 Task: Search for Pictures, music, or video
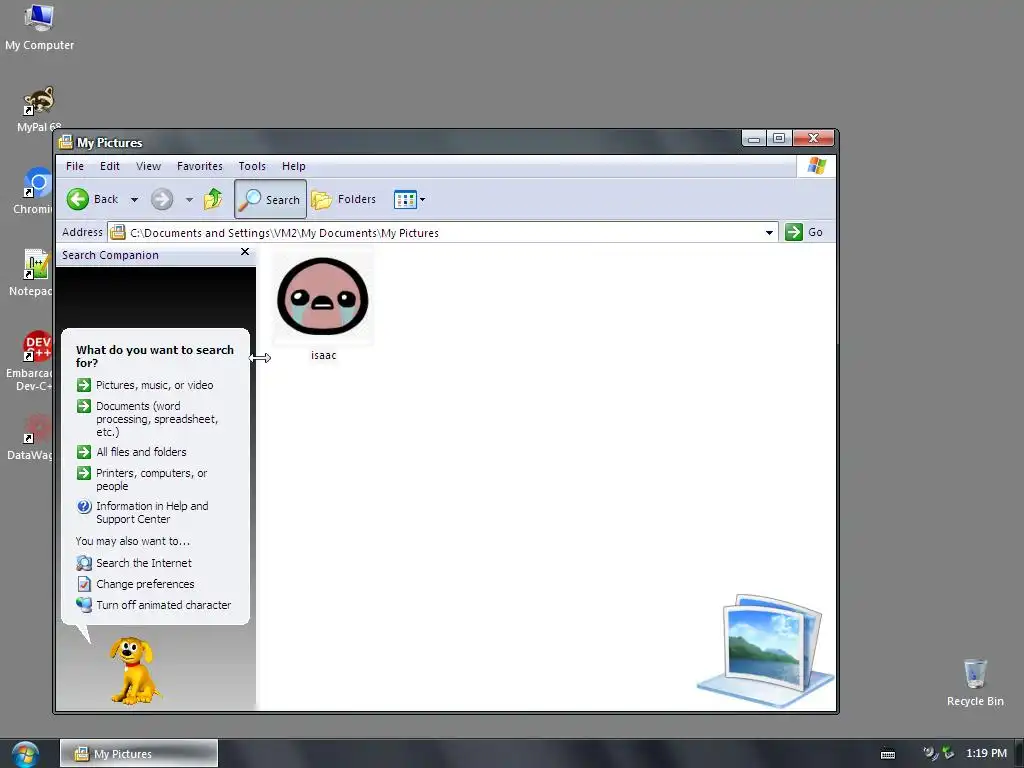(155, 385)
